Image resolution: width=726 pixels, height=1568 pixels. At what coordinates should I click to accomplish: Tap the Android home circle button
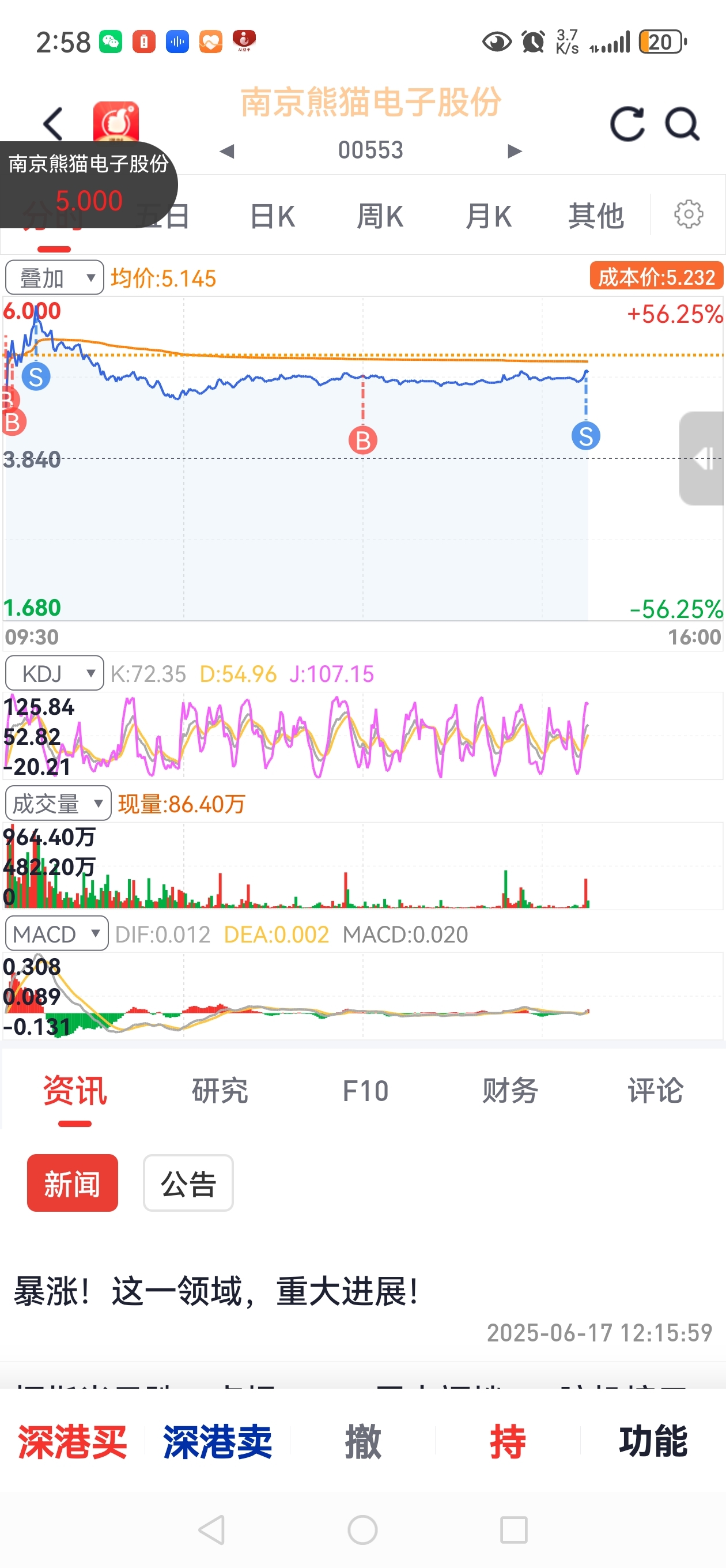pos(362,1529)
